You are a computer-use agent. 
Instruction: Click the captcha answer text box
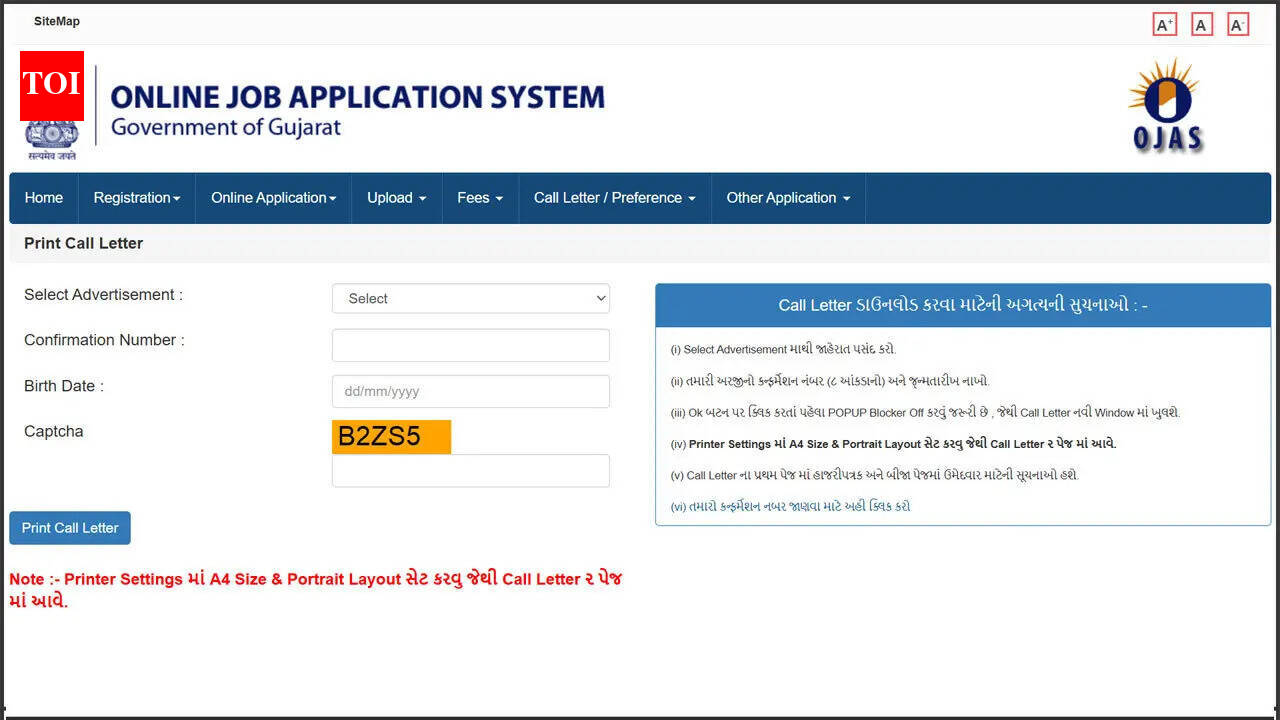[470, 470]
